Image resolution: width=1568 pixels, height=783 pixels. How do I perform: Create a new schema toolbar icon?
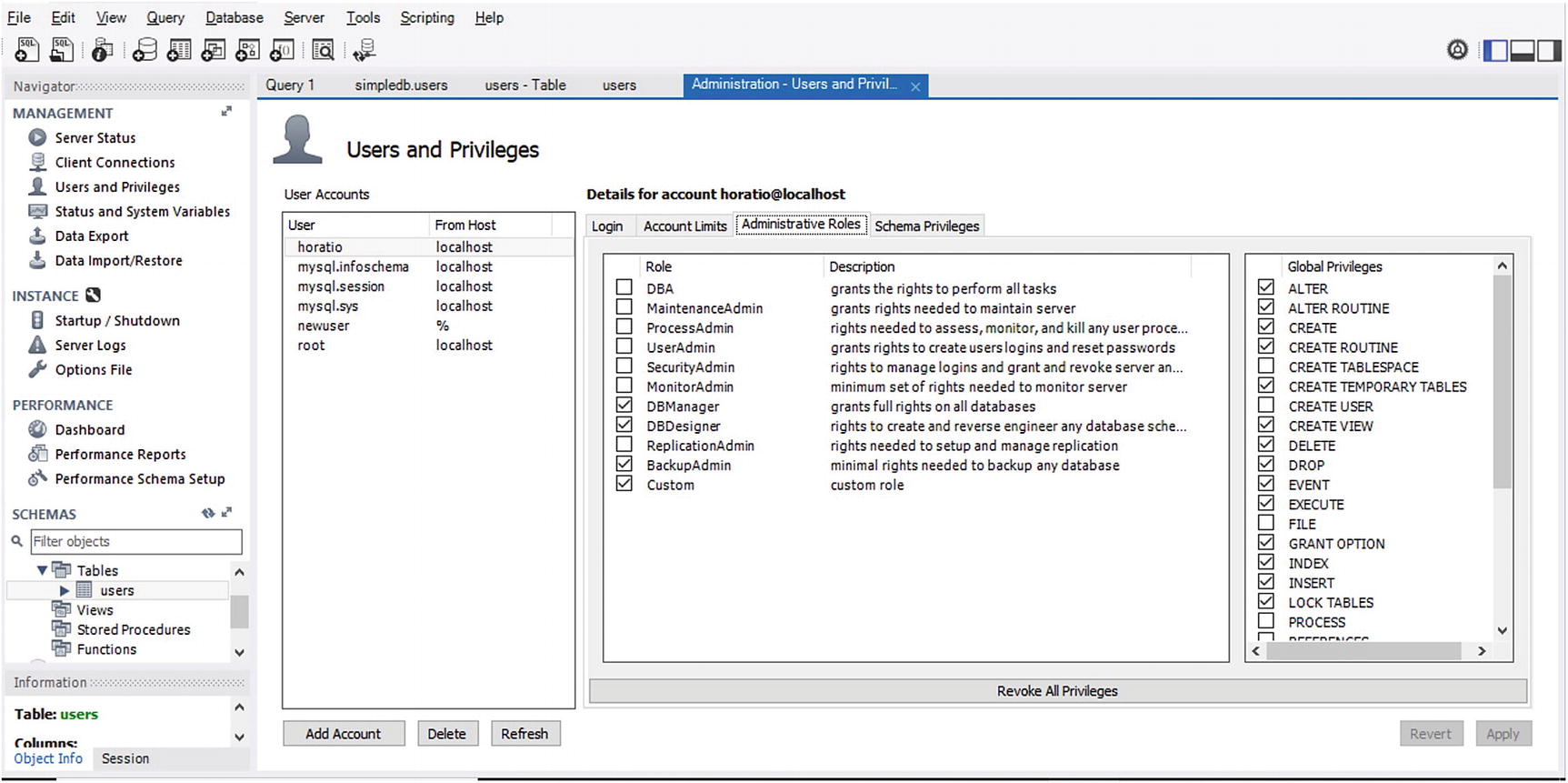[x=145, y=50]
